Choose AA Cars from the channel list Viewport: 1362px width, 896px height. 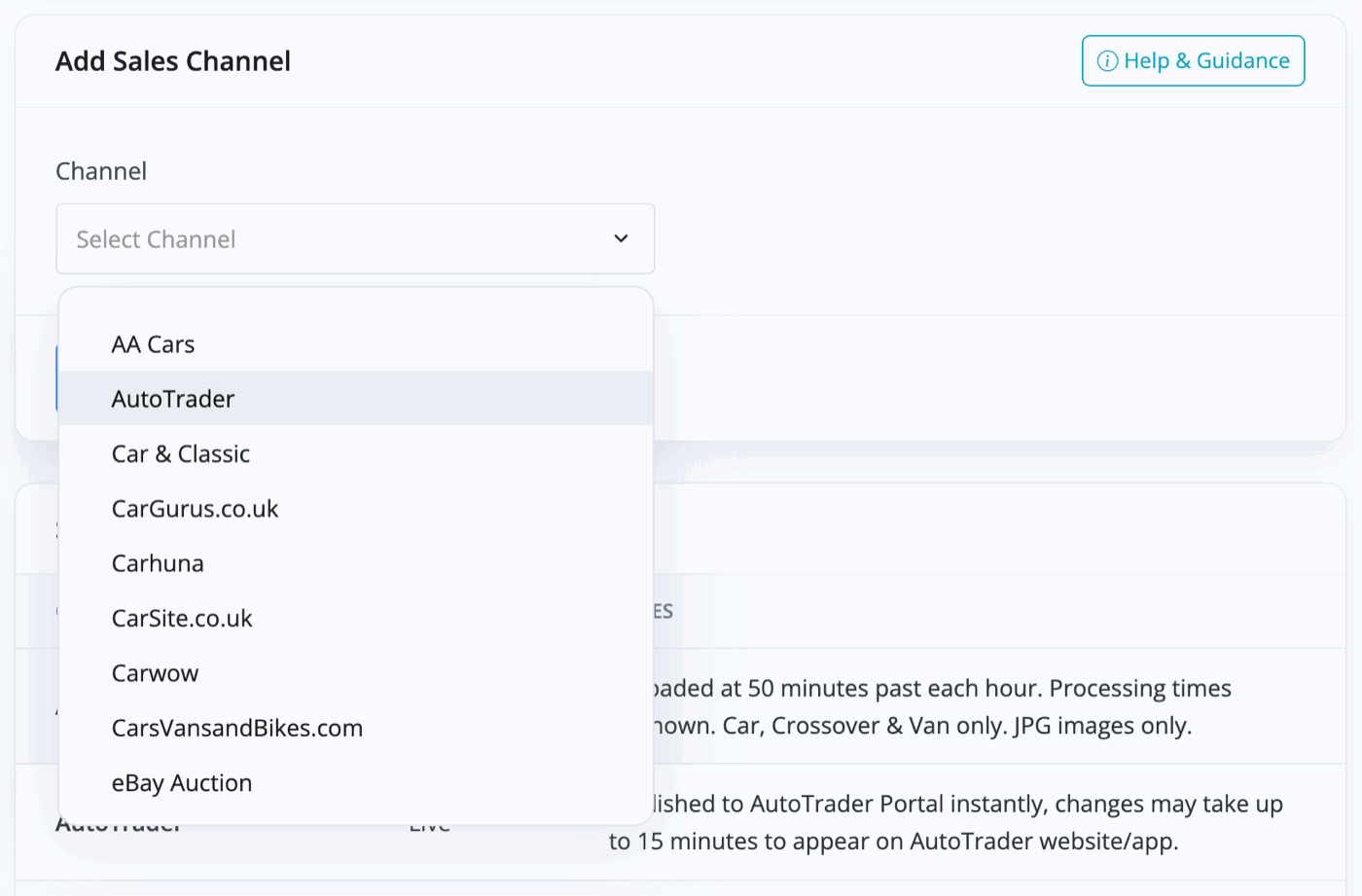pyautogui.click(x=356, y=344)
